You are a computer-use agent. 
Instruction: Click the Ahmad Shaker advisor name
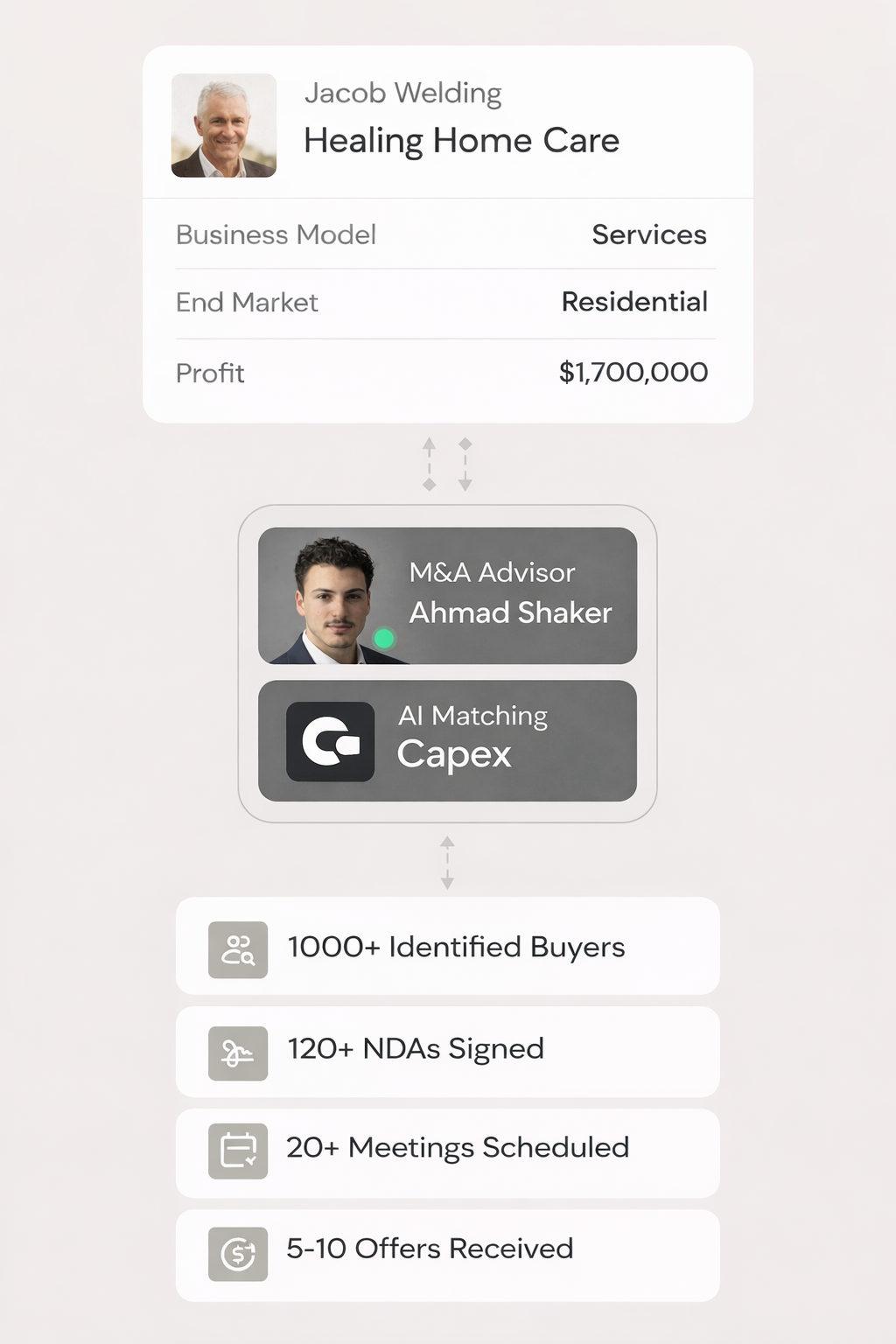click(510, 612)
